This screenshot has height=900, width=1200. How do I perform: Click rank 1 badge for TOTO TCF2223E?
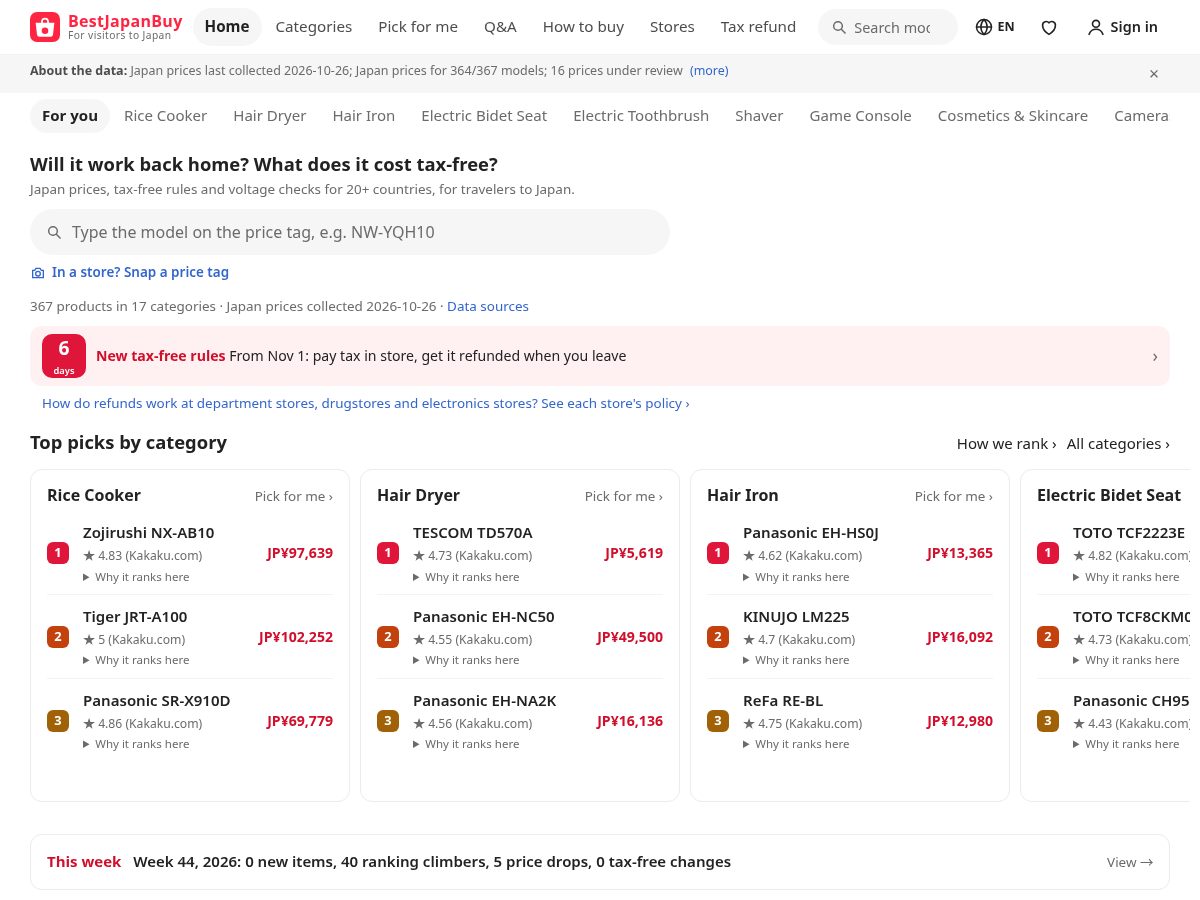(1048, 553)
